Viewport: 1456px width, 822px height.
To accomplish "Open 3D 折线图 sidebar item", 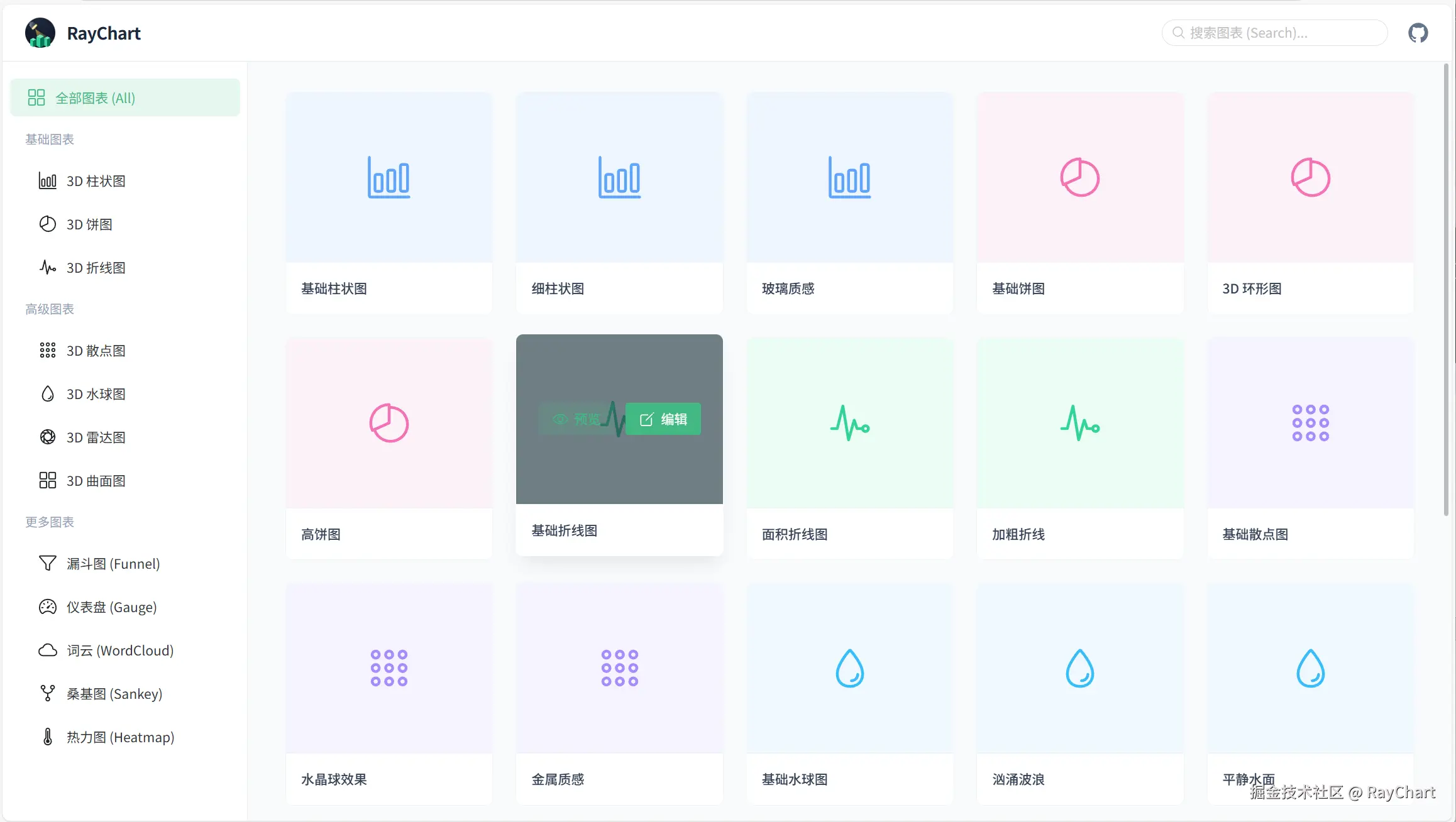I will [96, 268].
